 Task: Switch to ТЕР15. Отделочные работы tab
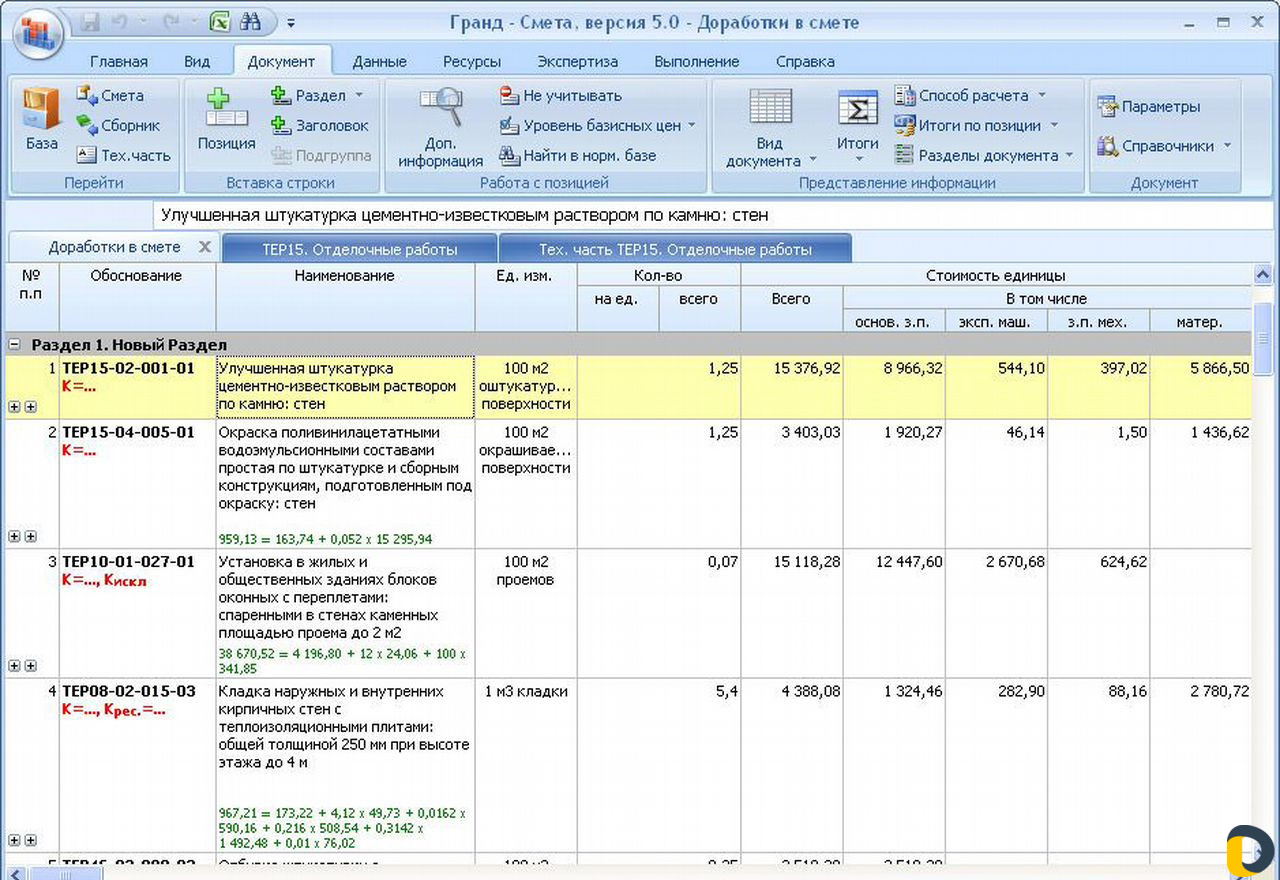pyautogui.click(x=360, y=249)
